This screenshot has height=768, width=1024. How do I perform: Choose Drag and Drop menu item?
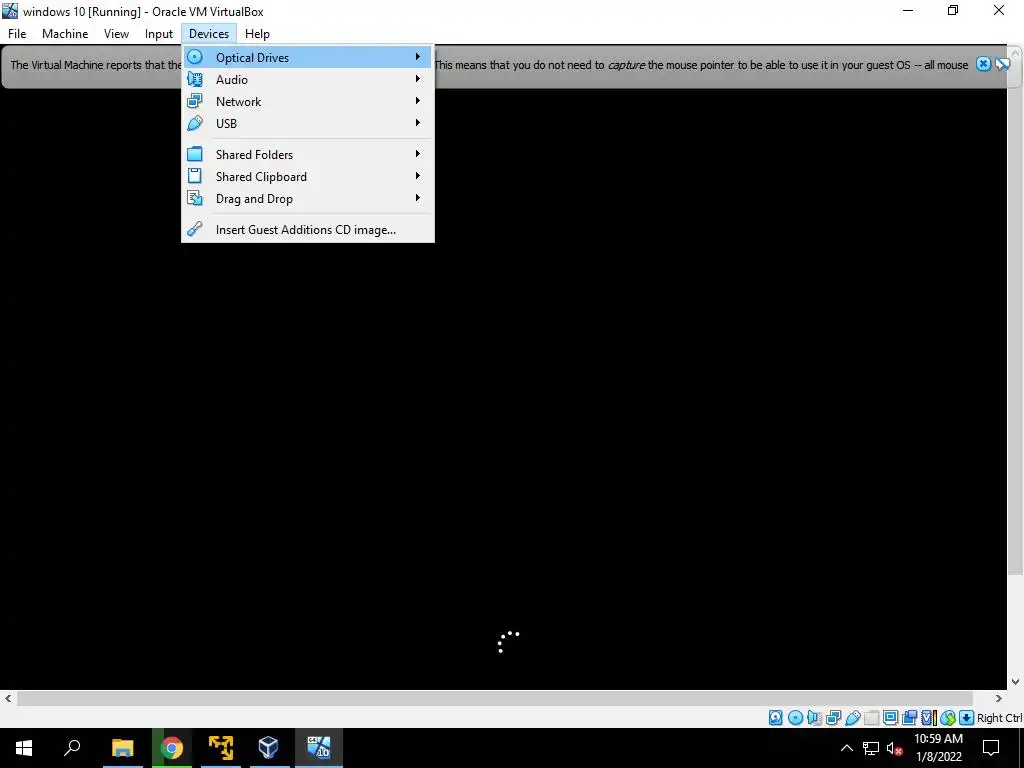coord(307,199)
